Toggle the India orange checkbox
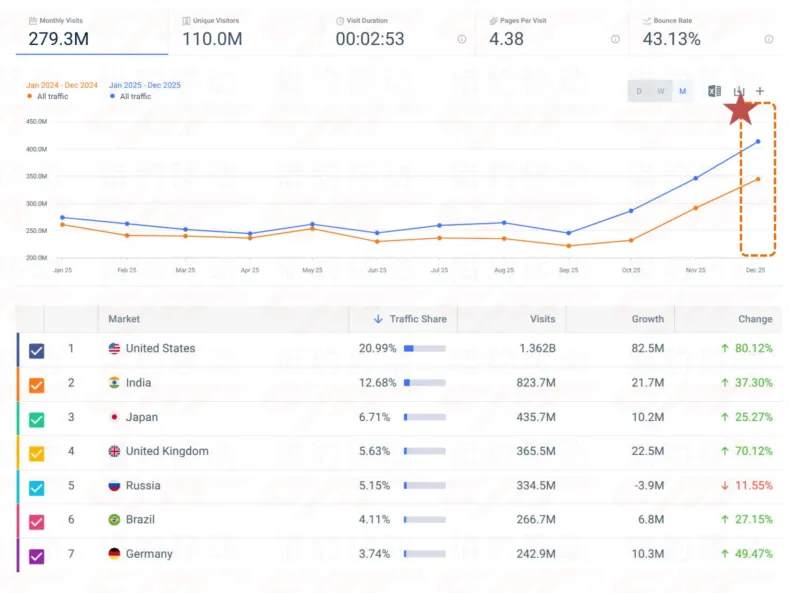The height and width of the screenshot is (593, 789). pos(36,385)
